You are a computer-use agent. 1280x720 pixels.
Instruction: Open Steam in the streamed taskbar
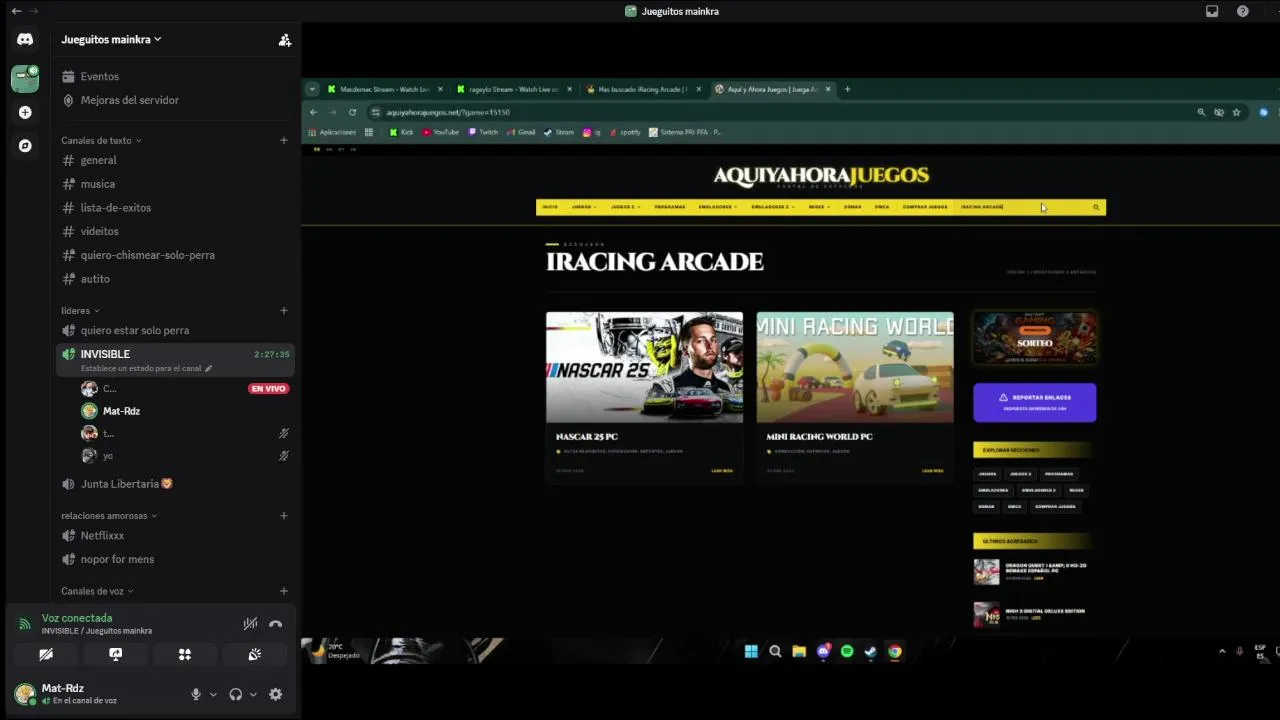click(x=871, y=651)
